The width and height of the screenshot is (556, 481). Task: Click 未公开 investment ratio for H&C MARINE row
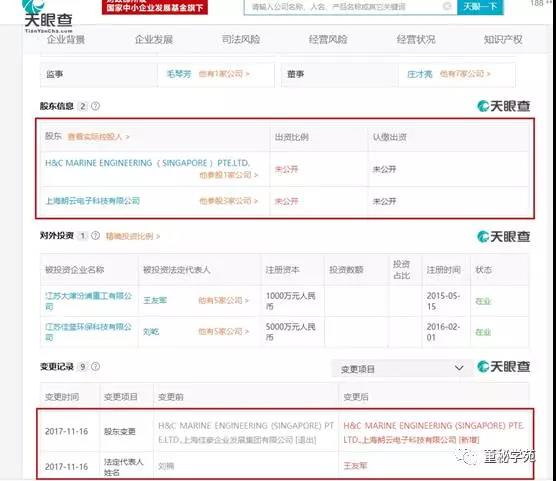[287, 169]
